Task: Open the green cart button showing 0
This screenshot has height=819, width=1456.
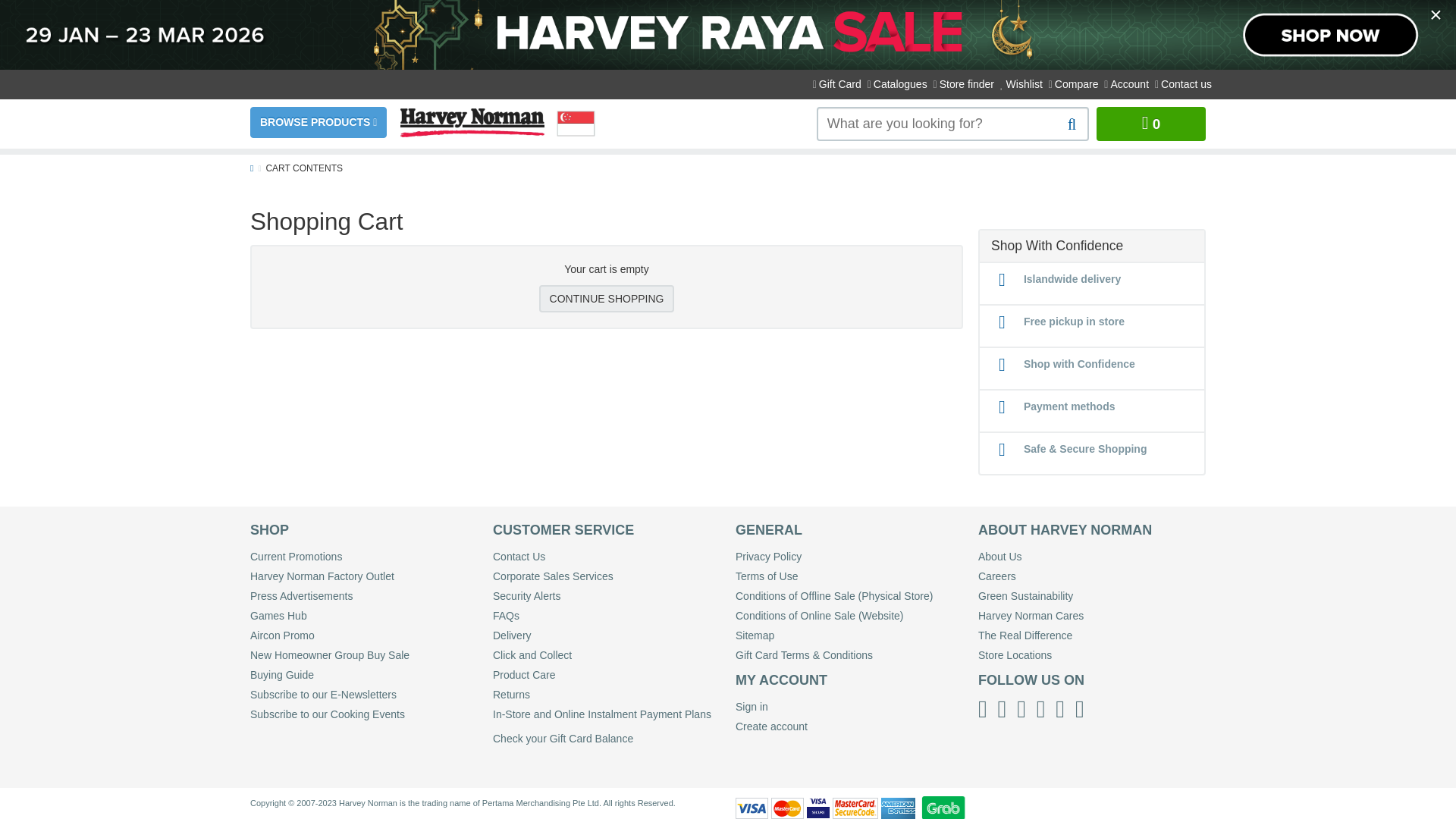Action: point(1150,124)
